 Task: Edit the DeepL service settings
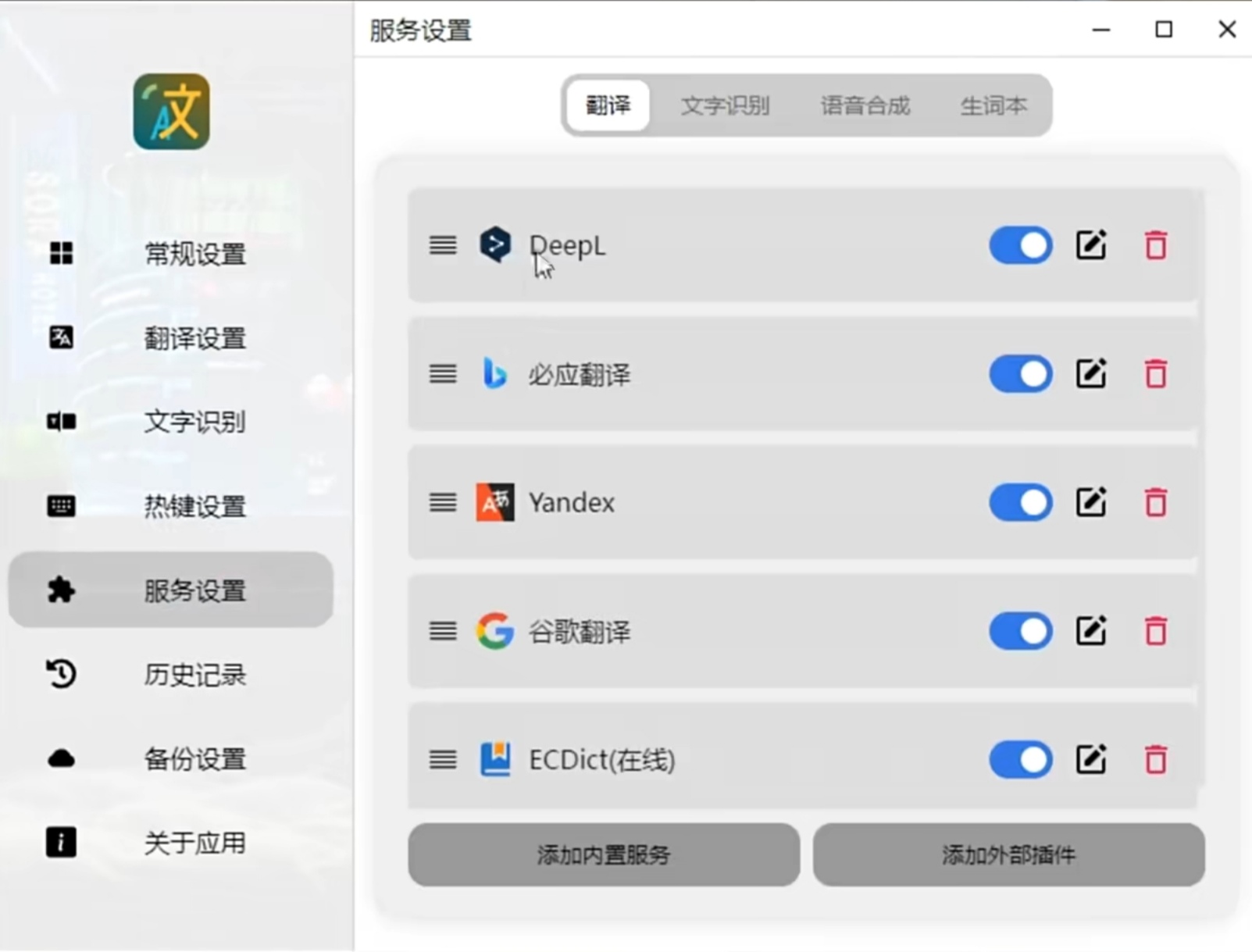[1090, 245]
